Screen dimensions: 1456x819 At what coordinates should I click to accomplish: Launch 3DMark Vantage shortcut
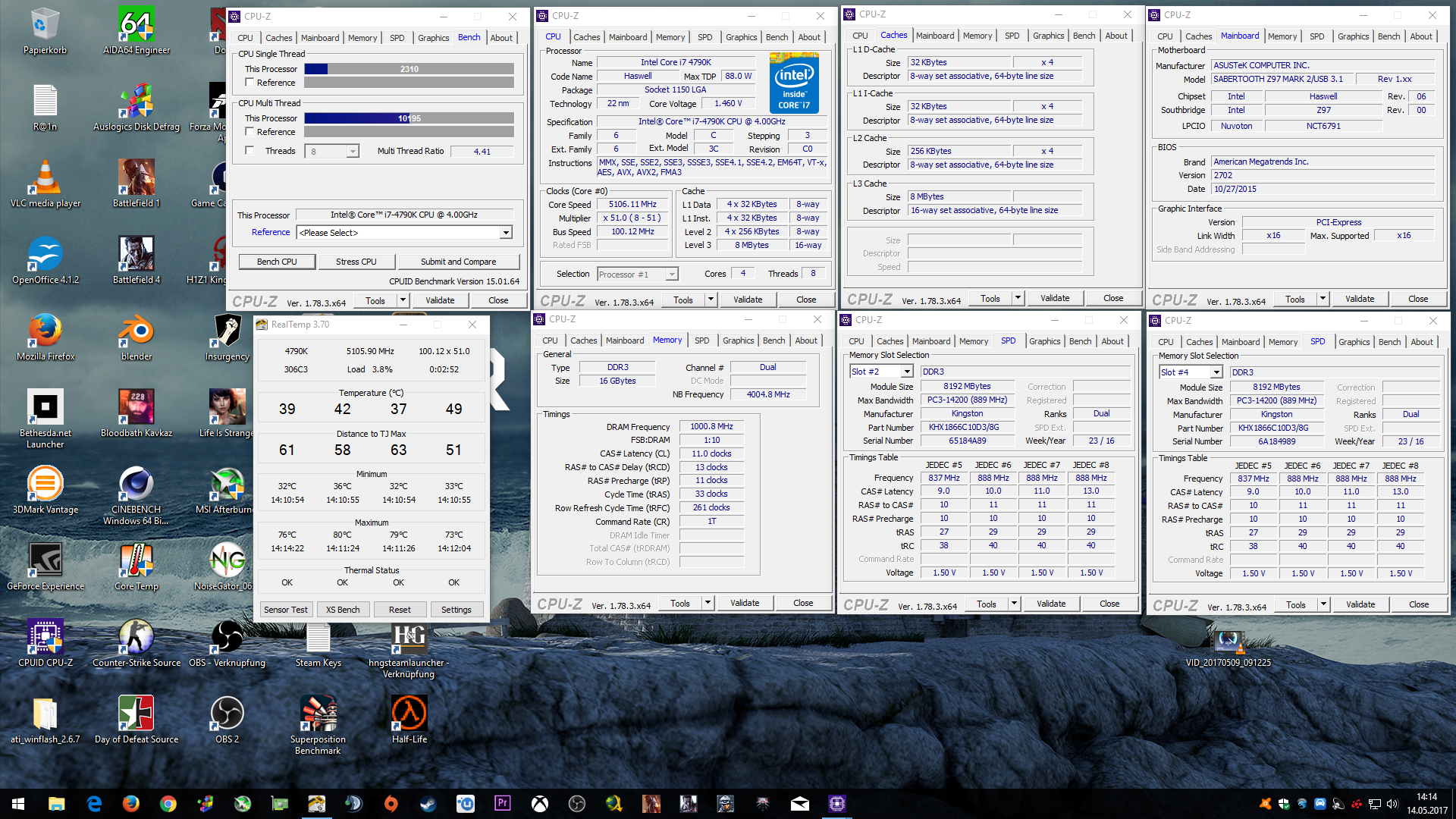click(x=45, y=491)
